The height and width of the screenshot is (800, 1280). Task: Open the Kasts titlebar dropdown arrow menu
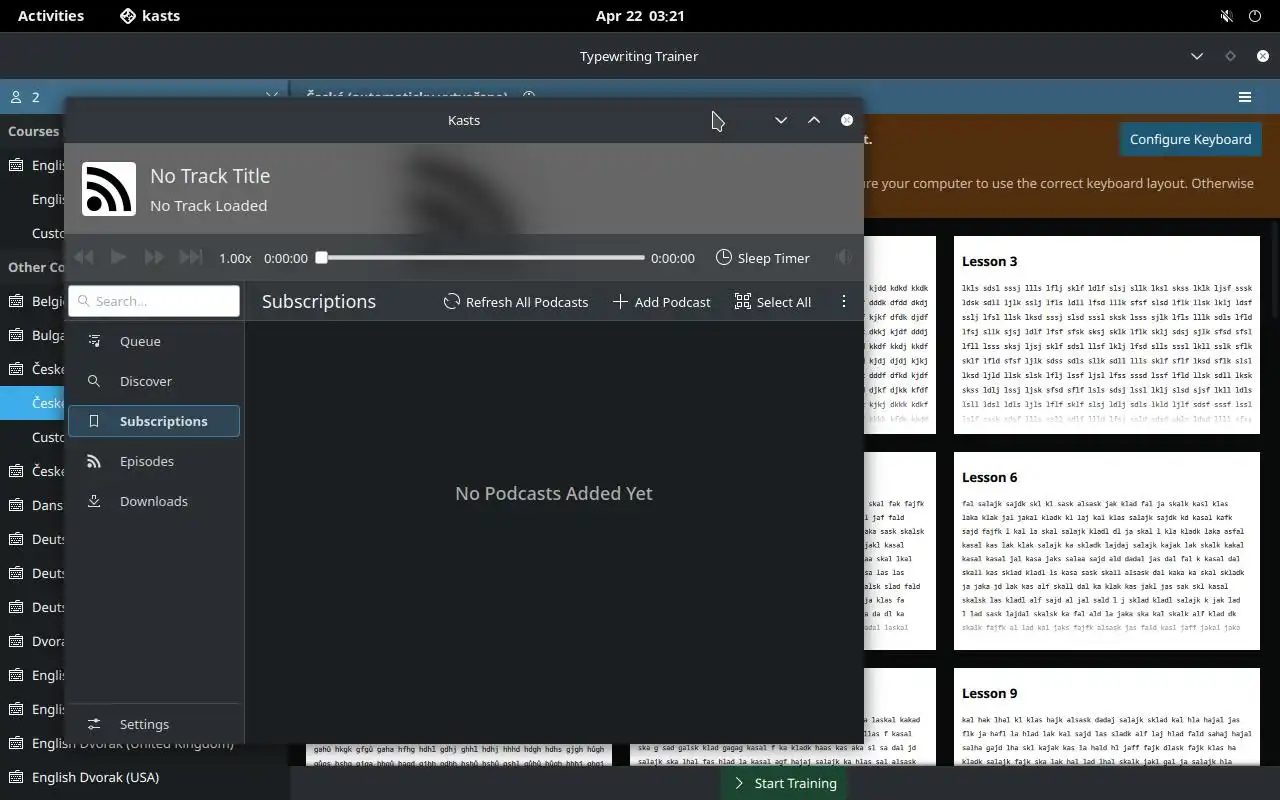coord(781,120)
